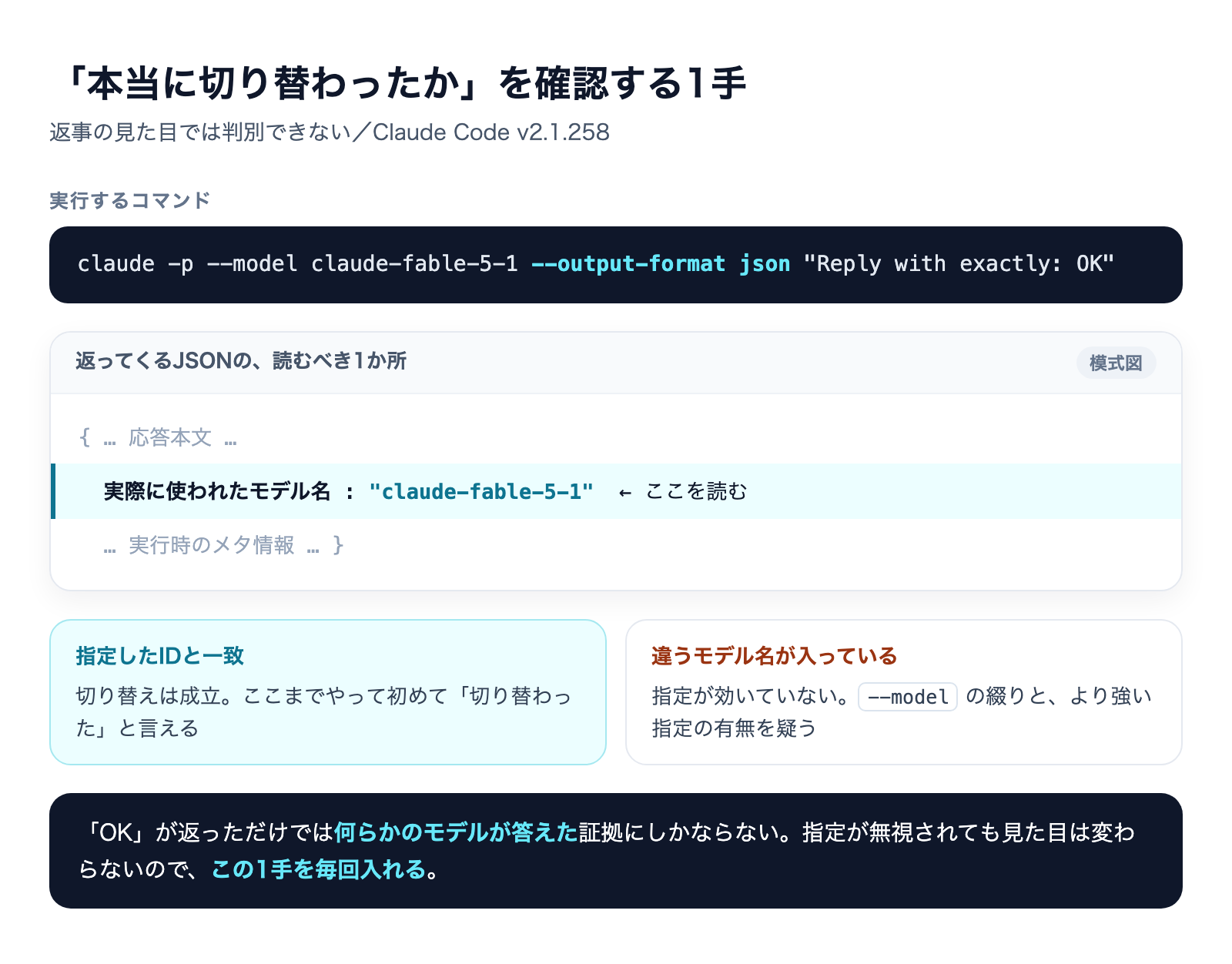Click the 実際に使われたモデル名 label
This screenshot has height=964, width=1232.
tap(217, 491)
